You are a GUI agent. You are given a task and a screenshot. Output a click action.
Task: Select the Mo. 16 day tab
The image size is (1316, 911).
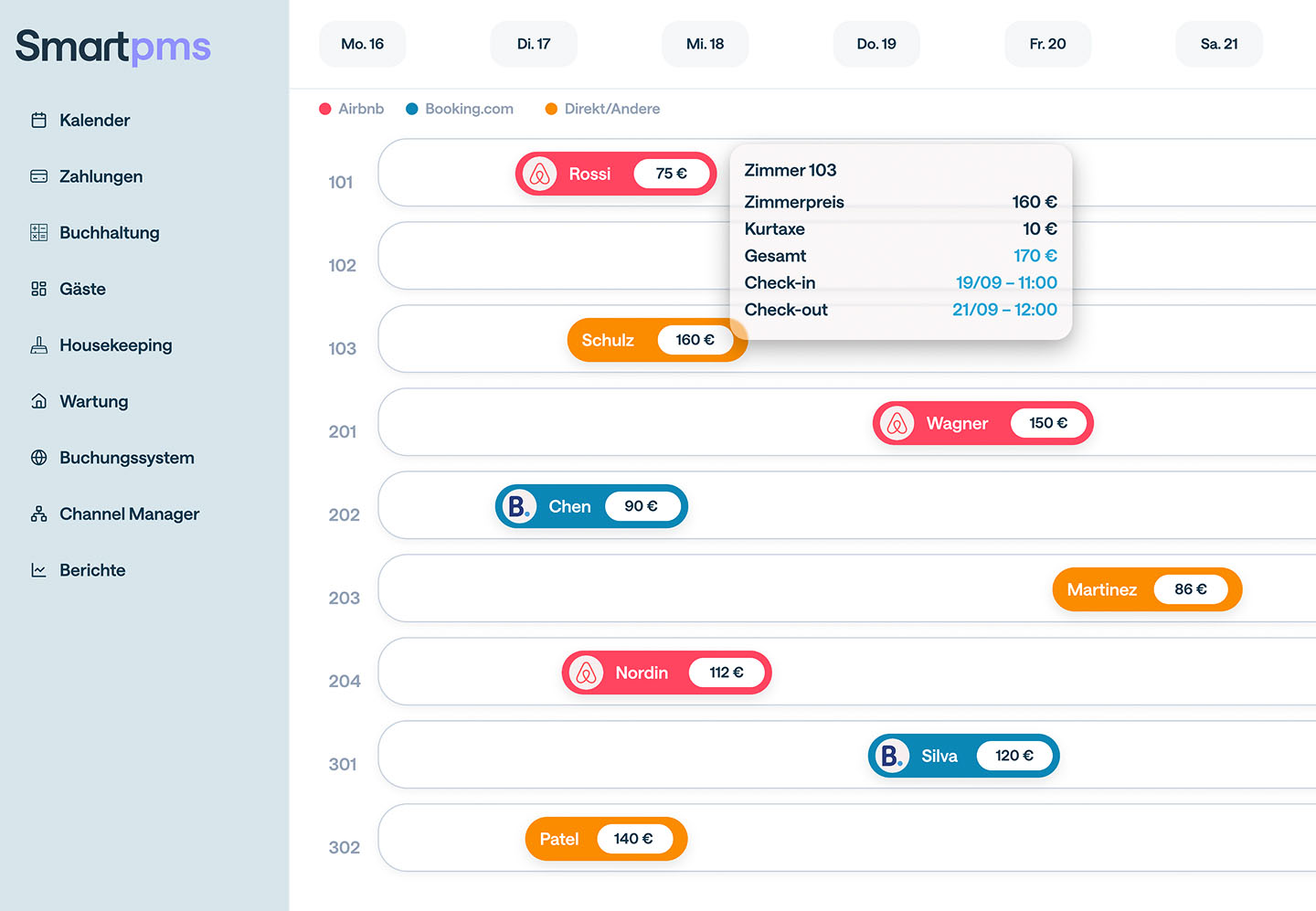pos(362,44)
